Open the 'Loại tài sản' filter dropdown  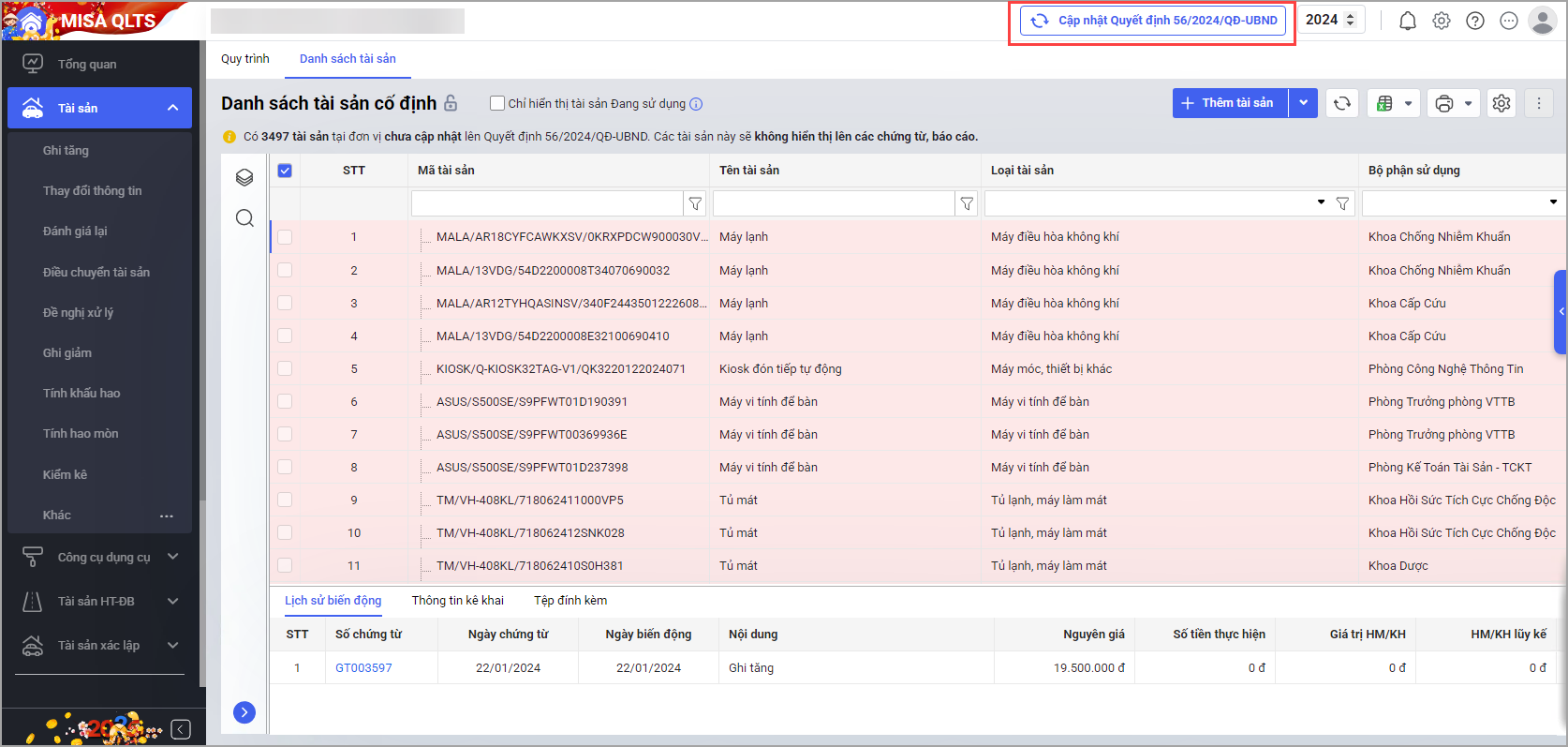coord(1321,202)
